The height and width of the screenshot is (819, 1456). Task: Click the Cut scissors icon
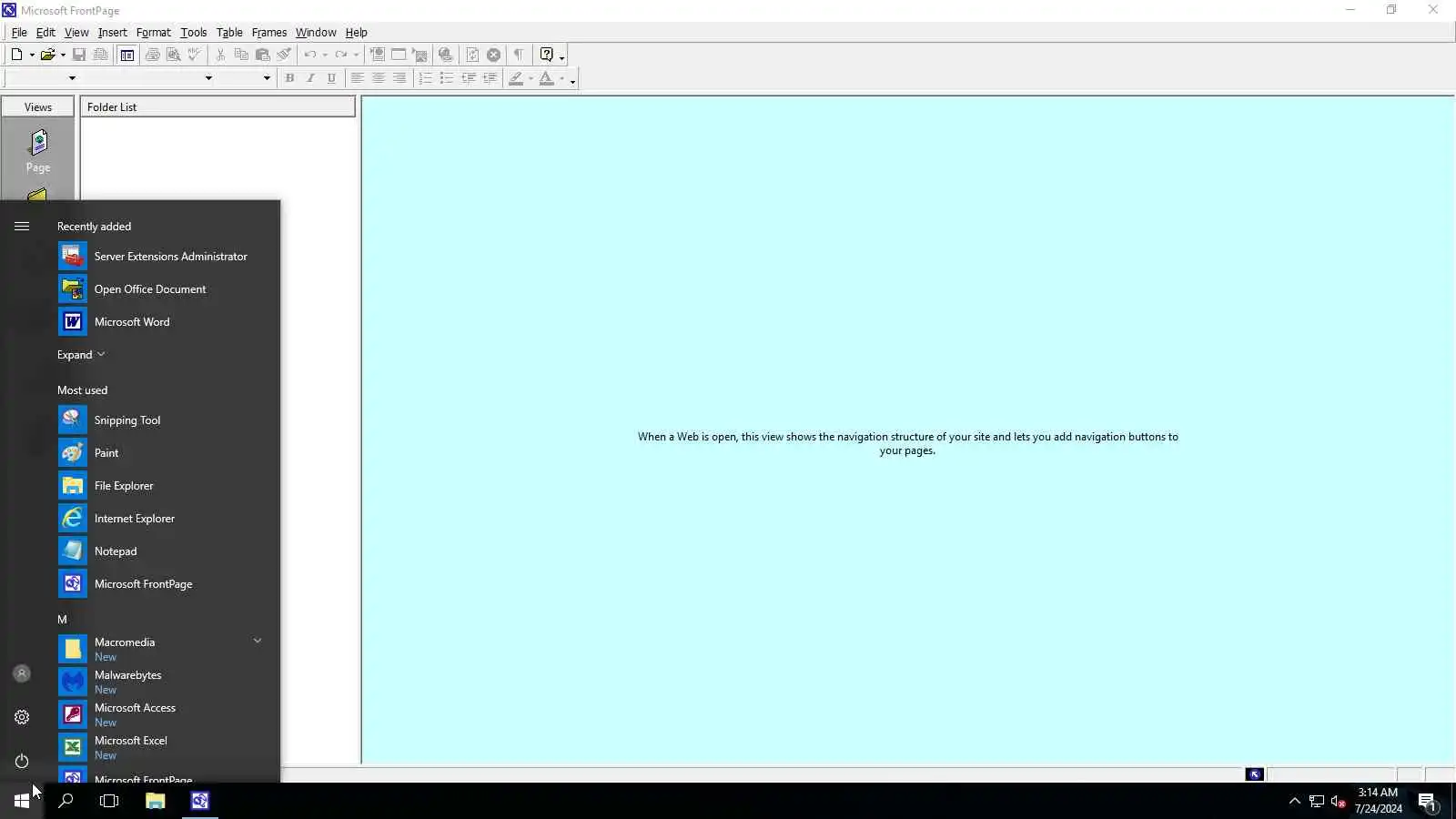220,55
